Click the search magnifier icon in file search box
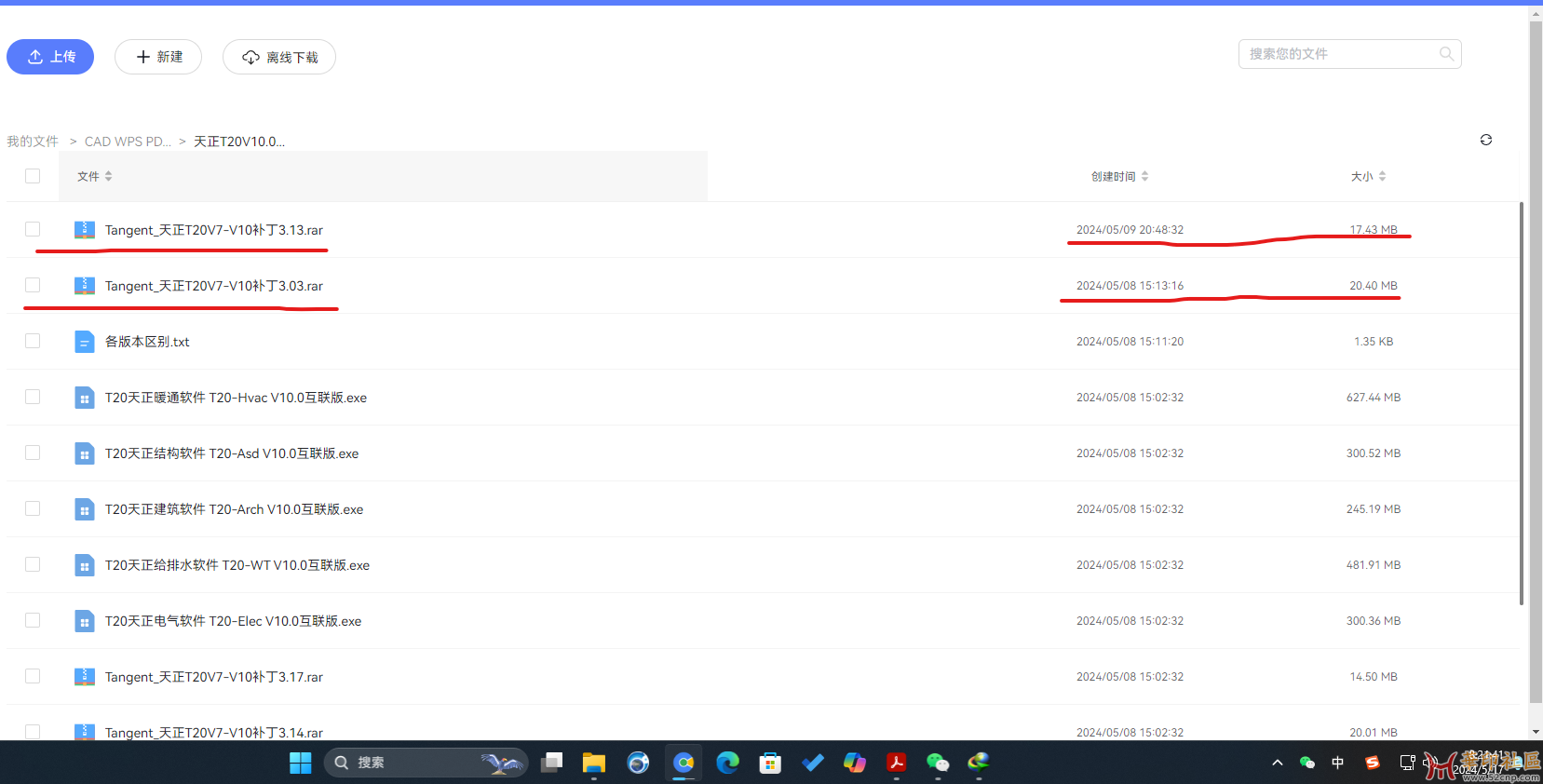The height and width of the screenshot is (784, 1543). (x=1446, y=54)
